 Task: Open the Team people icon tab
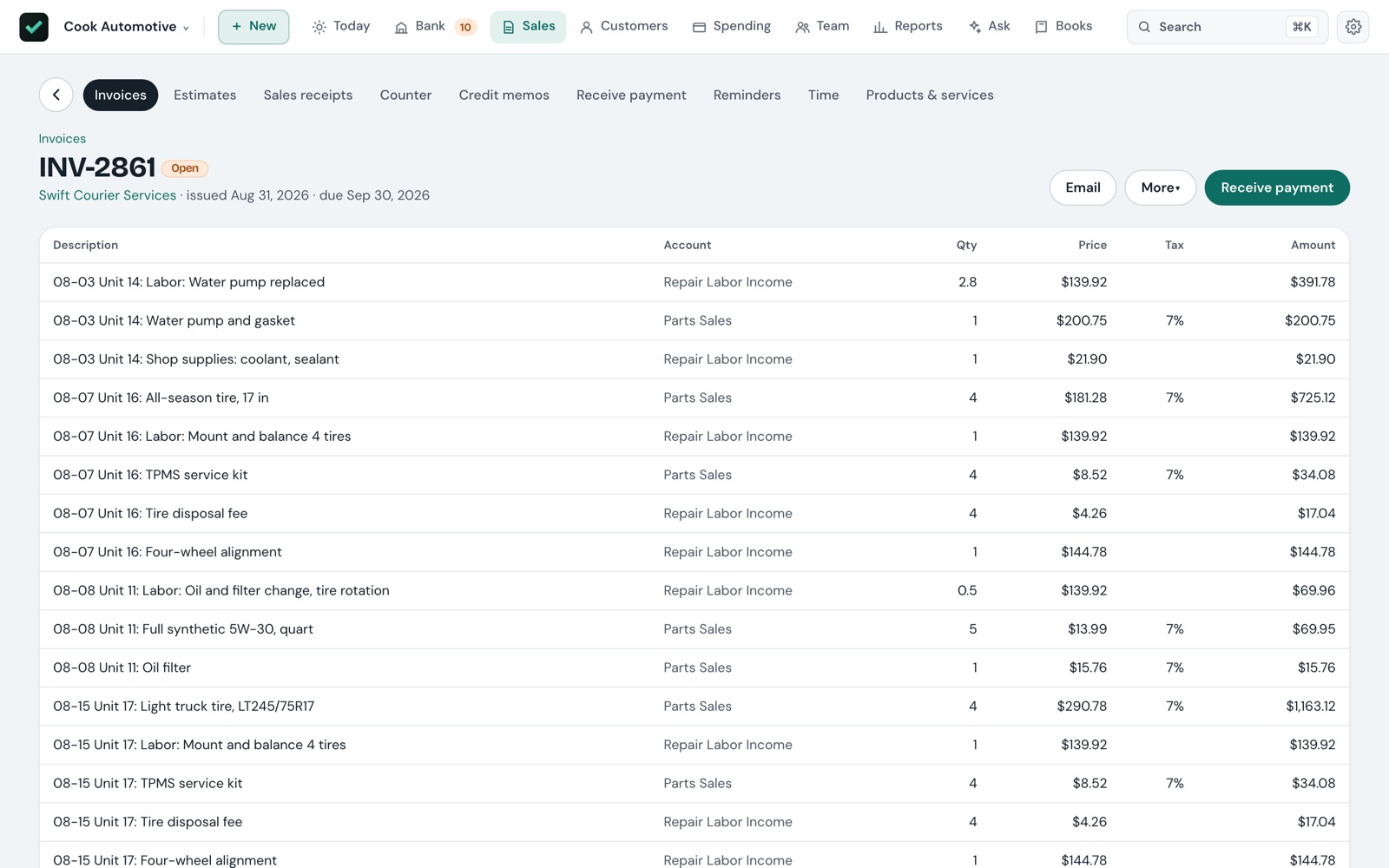click(822, 27)
